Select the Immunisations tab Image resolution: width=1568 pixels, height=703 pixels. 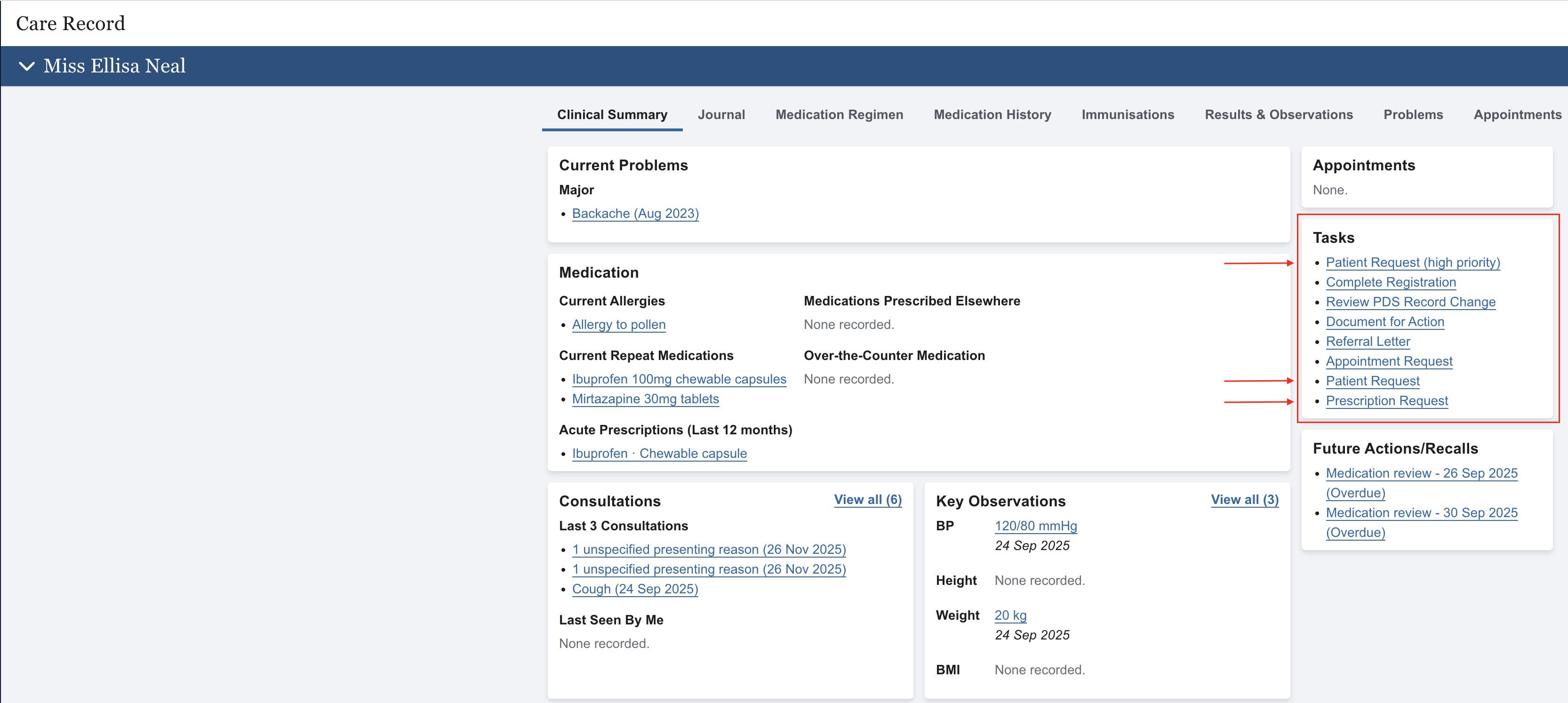tap(1128, 114)
